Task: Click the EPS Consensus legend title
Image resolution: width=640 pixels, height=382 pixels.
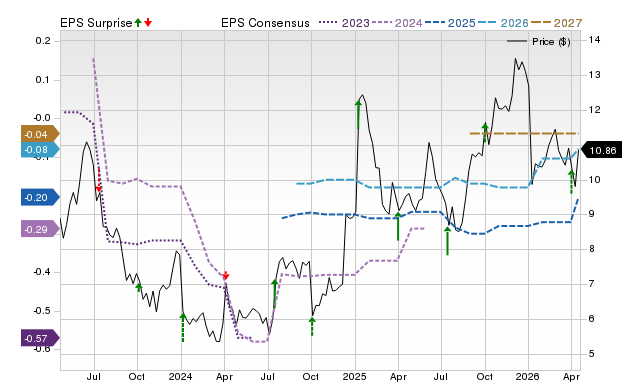Action: pos(265,23)
